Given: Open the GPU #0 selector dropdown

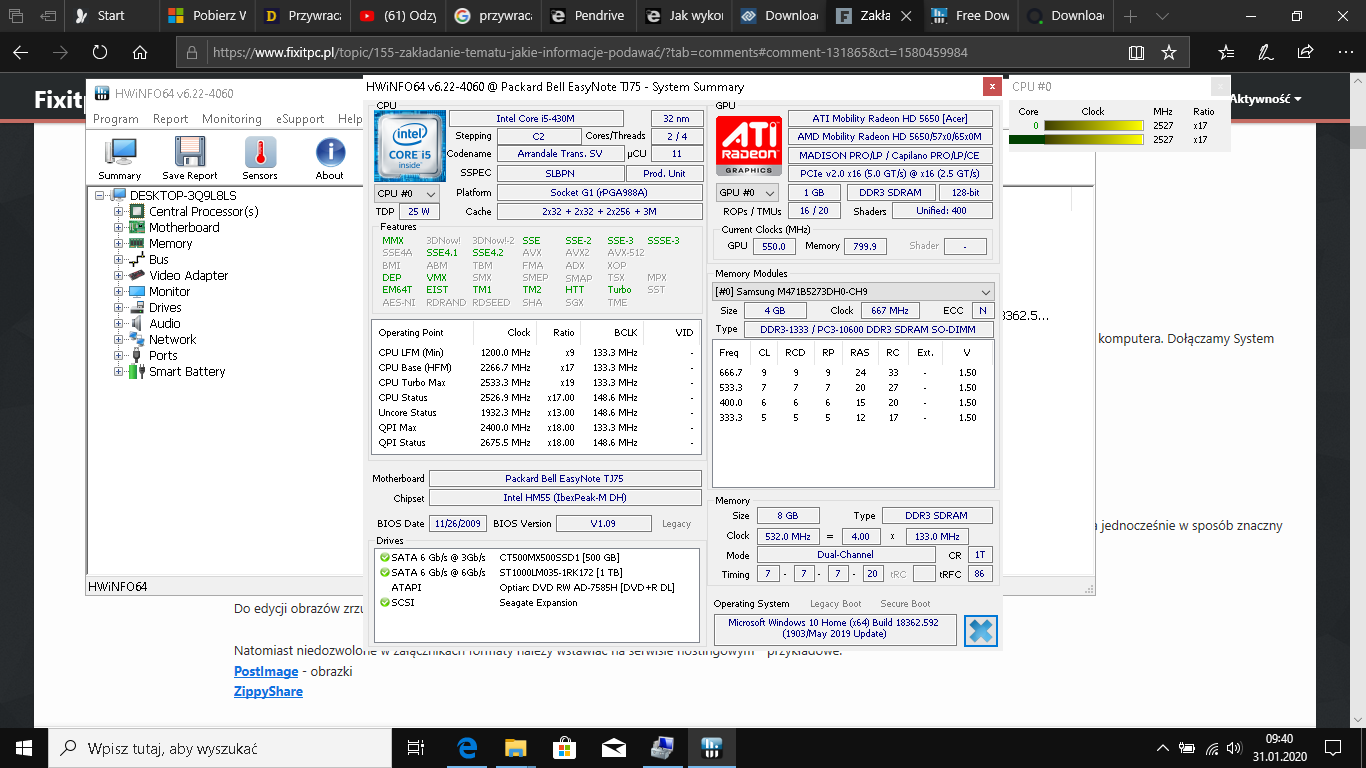Looking at the screenshot, I should coord(747,193).
